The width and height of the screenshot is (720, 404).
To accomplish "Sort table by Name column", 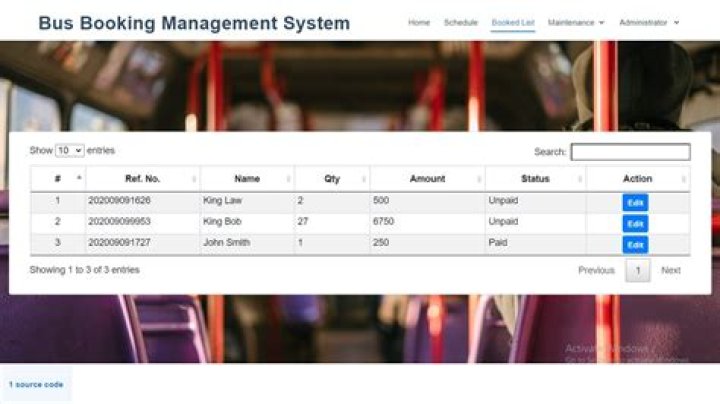I will pos(248,179).
